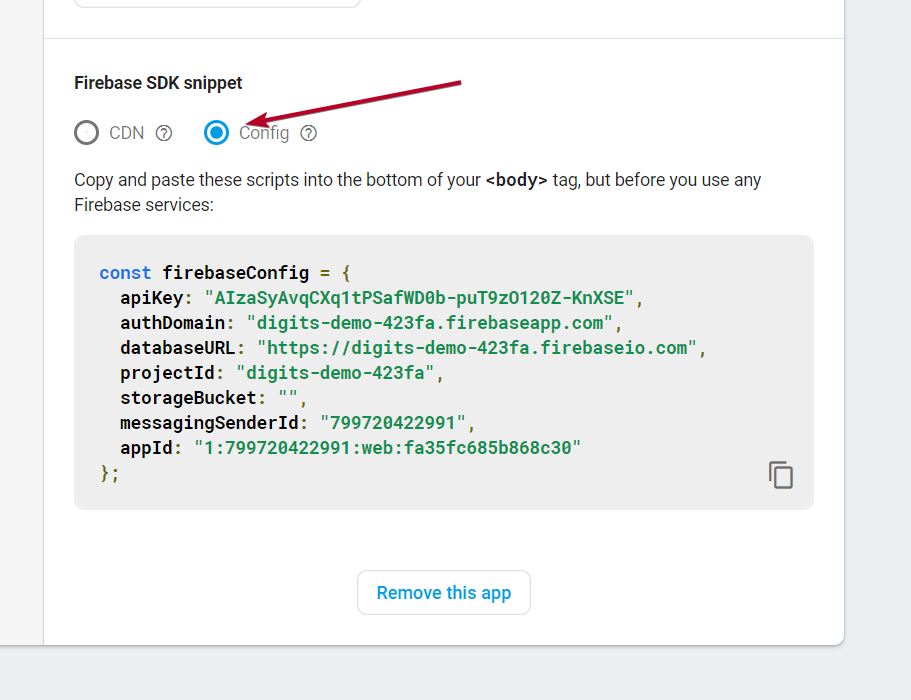Click the authDomain value in code
The width and height of the screenshot is (911, 700).
434,323
